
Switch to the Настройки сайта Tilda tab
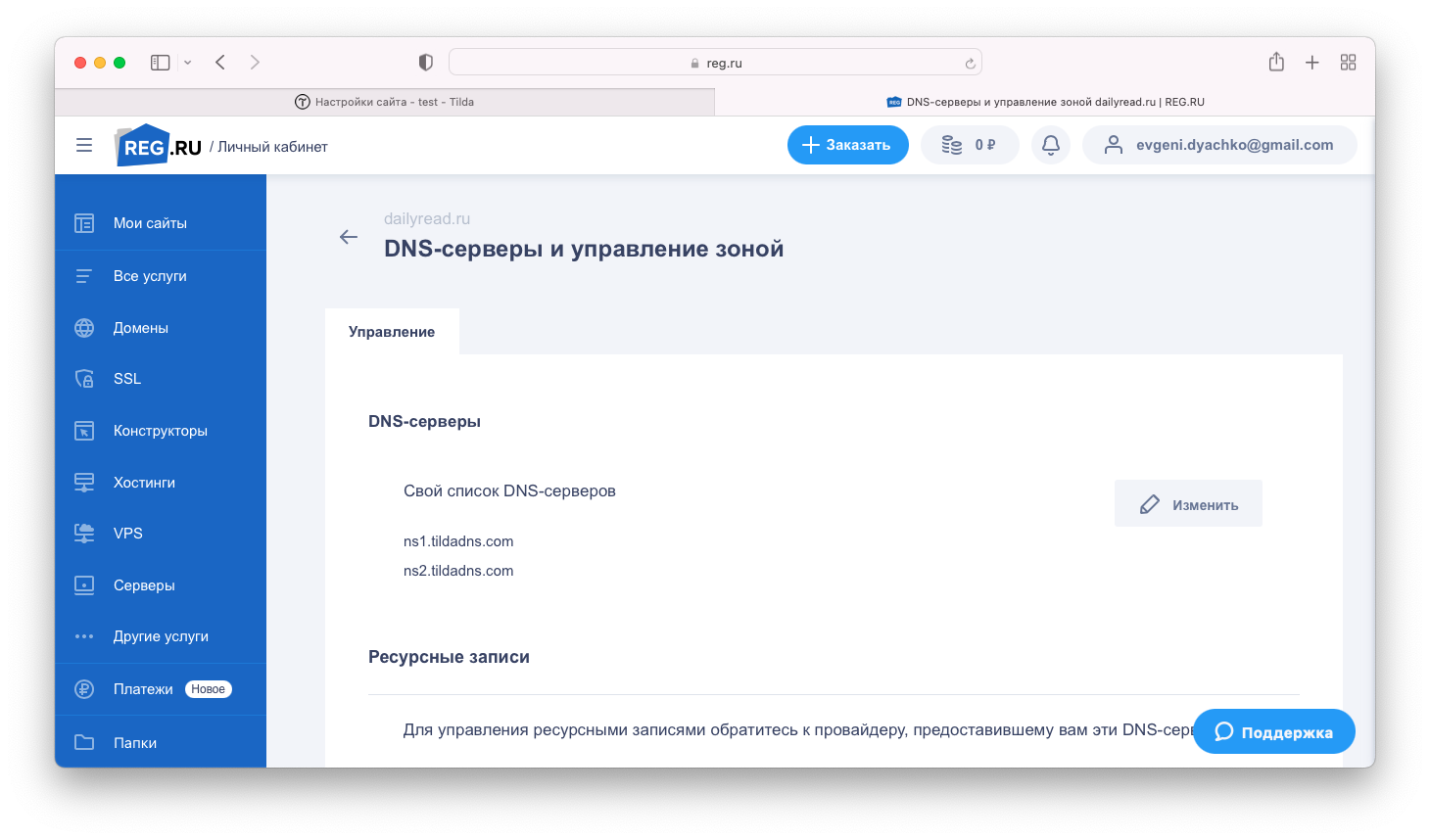[385, 102]
